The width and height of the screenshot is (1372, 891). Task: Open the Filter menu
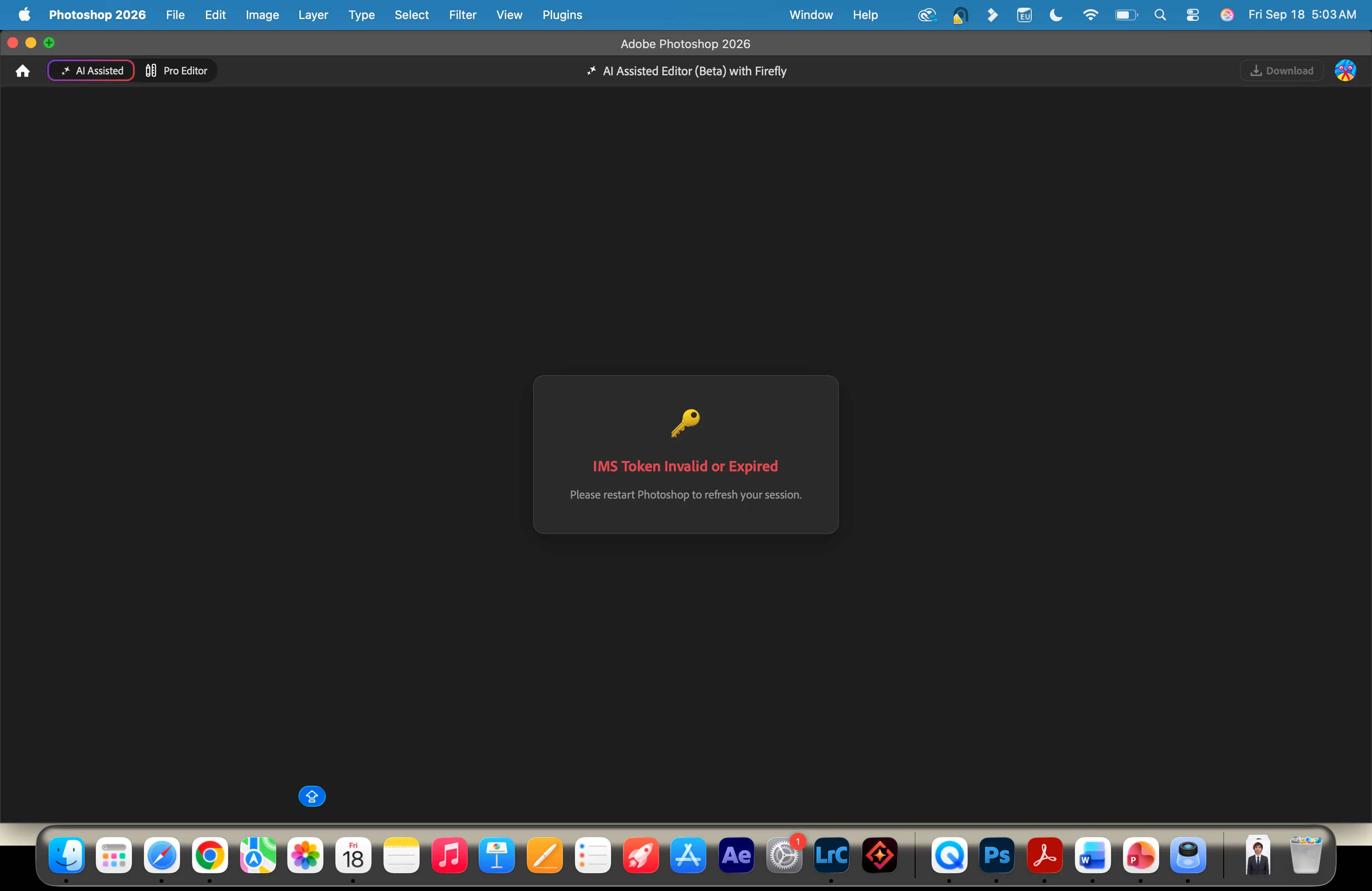tap(462, 15)
